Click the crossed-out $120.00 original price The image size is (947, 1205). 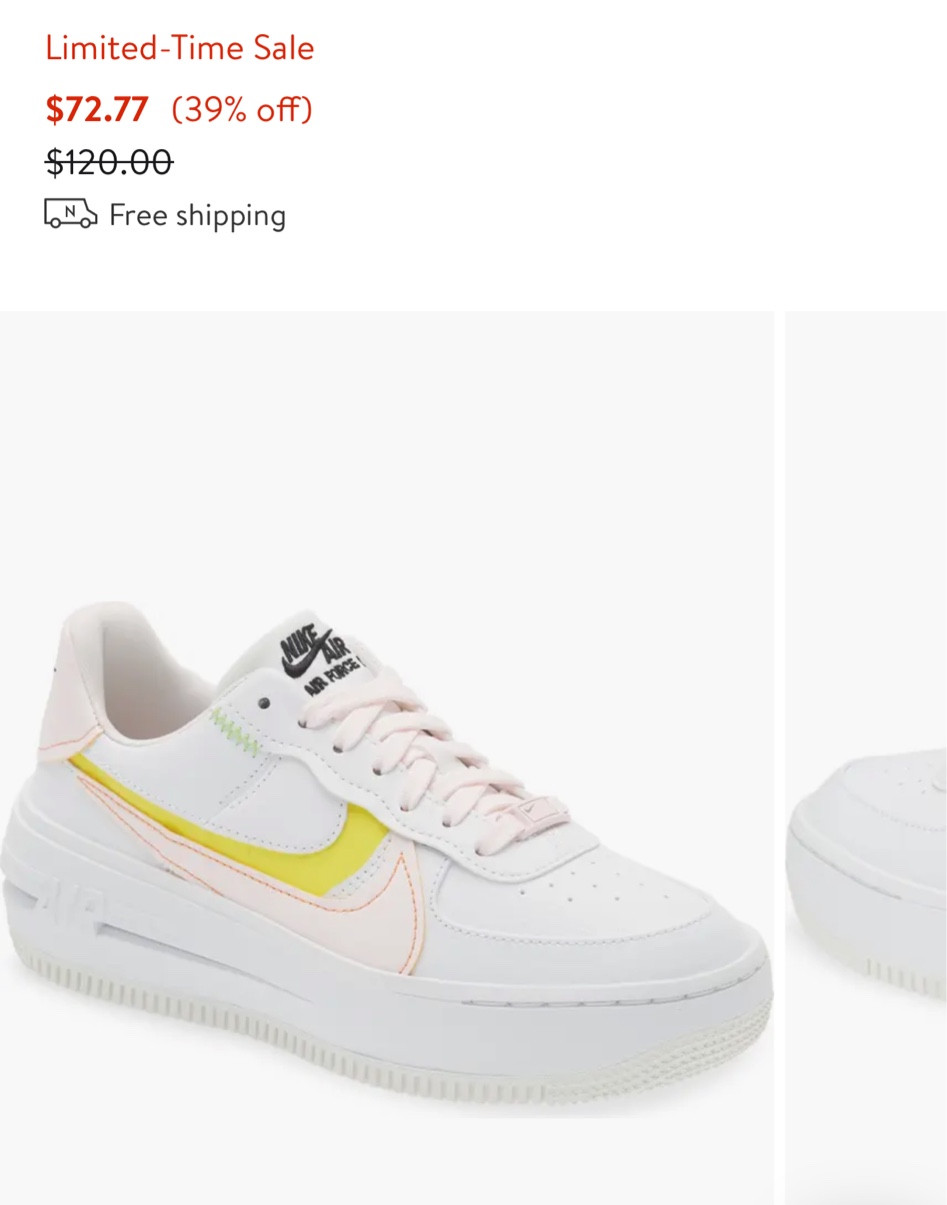pyautogui.click(x=109, y=161)
